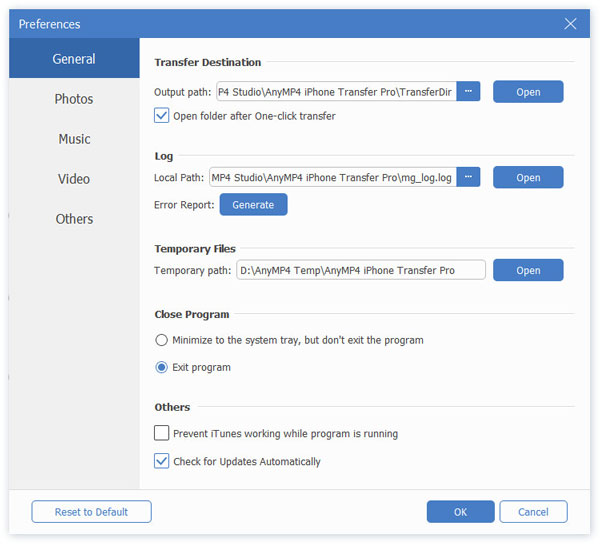Uncheck Check for Updates Automatically
The height and width of the screenshot is (544, 600).
click(x=162, y=461)
